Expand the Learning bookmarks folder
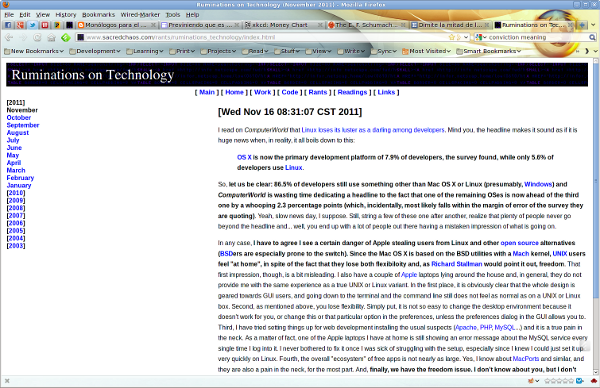 pyautogui.click(x=145, y=51)
